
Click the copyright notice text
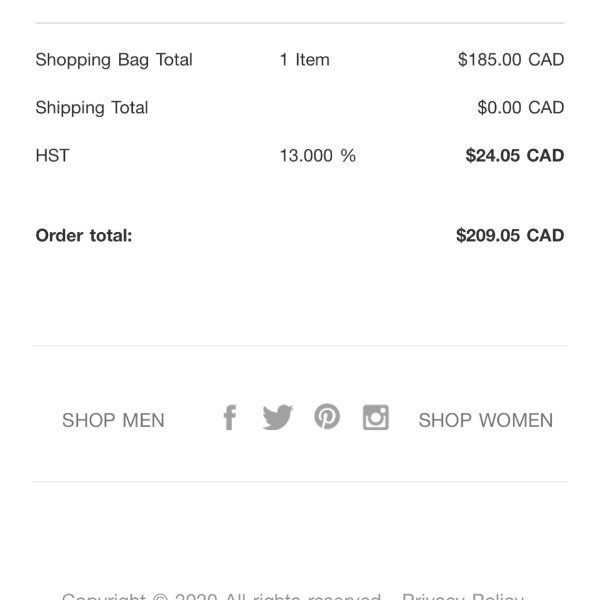tap(220, 596)
